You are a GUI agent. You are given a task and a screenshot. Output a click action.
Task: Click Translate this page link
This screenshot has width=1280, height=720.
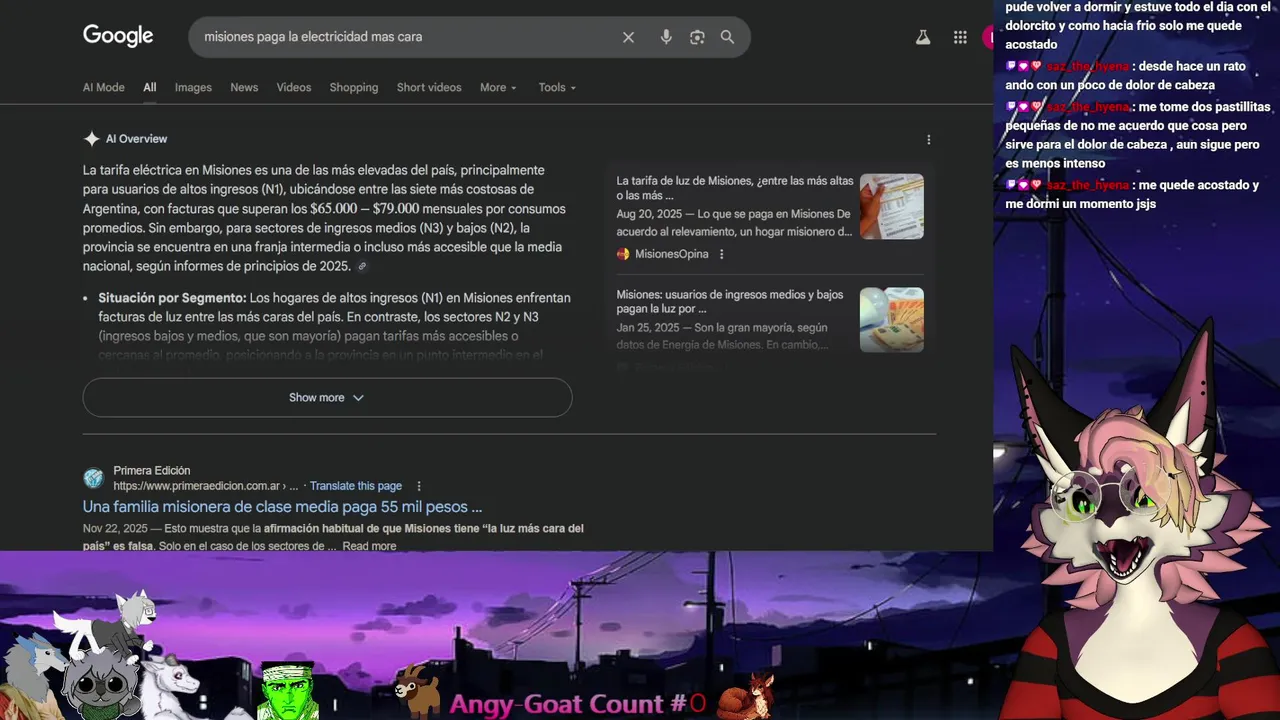[x=356, y=486]
